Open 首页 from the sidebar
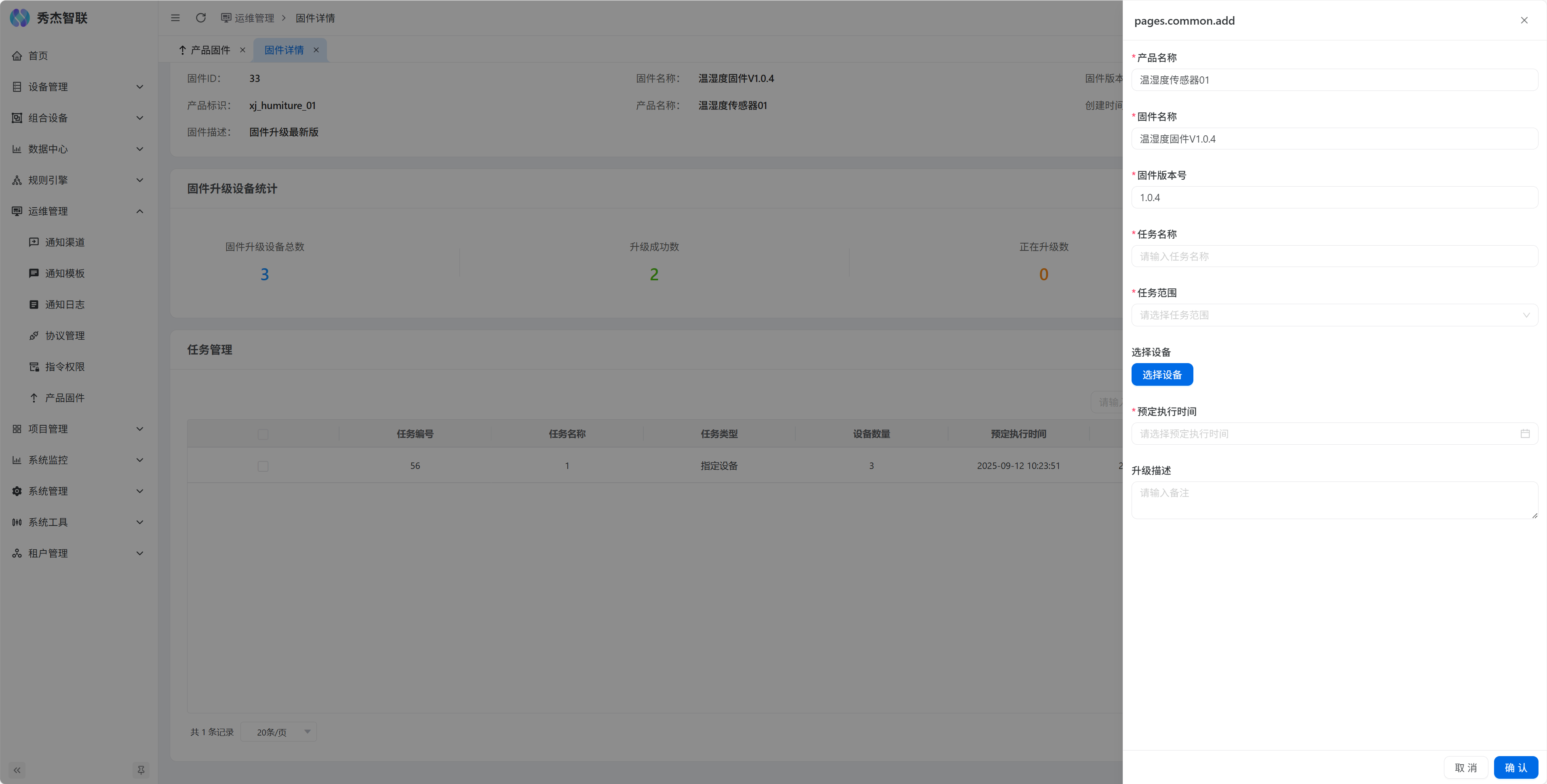Screen dimensions: 1547x784 (x=38, y=56)
